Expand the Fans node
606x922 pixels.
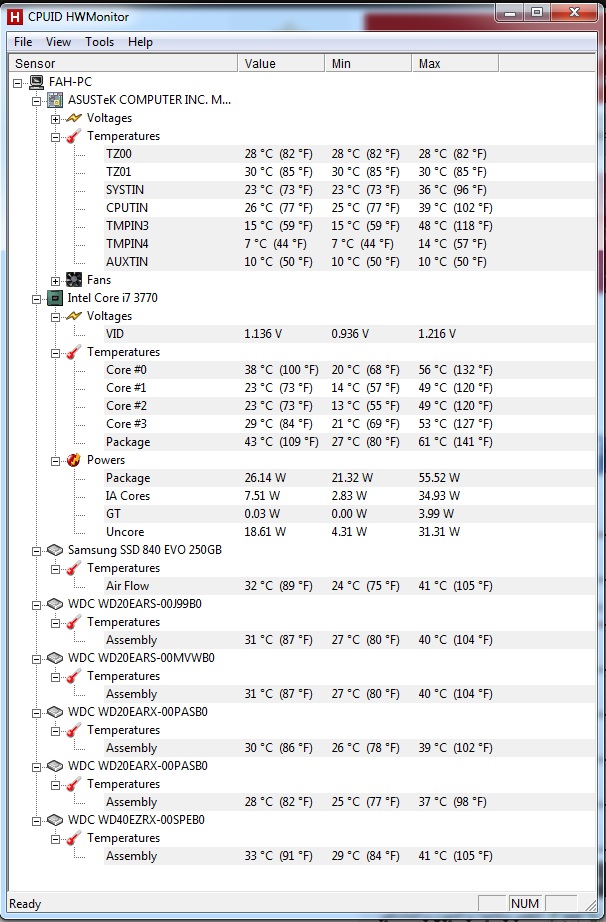[55, 280]
